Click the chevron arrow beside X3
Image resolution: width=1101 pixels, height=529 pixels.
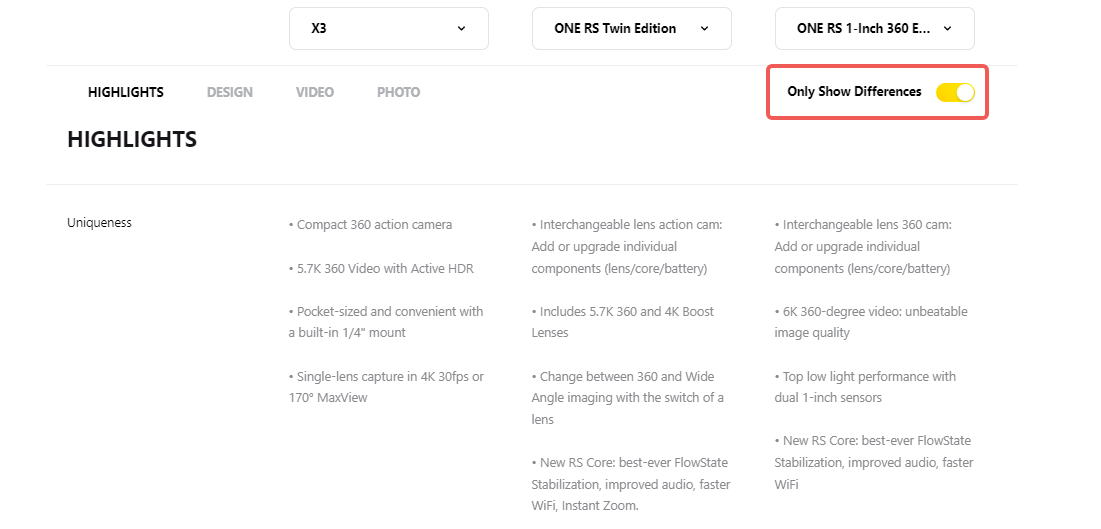461,29
